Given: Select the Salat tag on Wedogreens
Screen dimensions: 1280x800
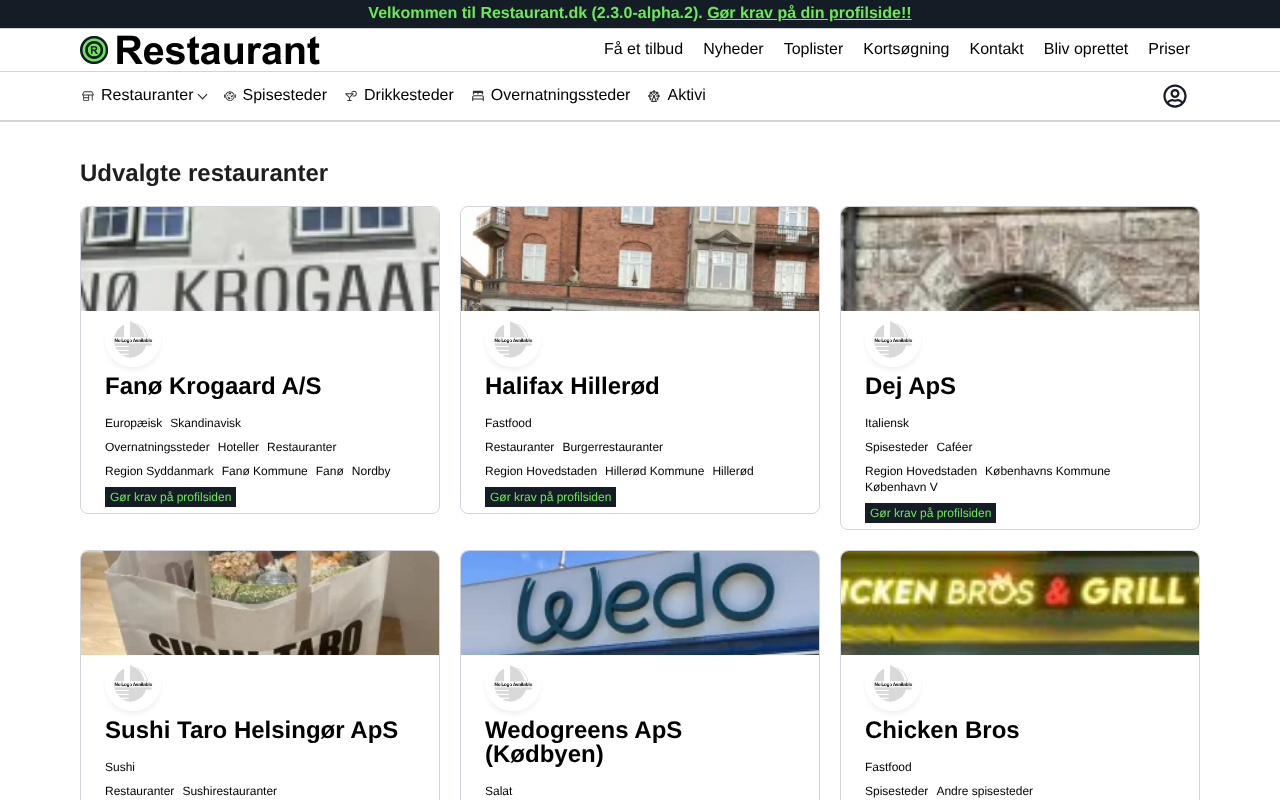Looking at the screenshot, I should 498,791.
